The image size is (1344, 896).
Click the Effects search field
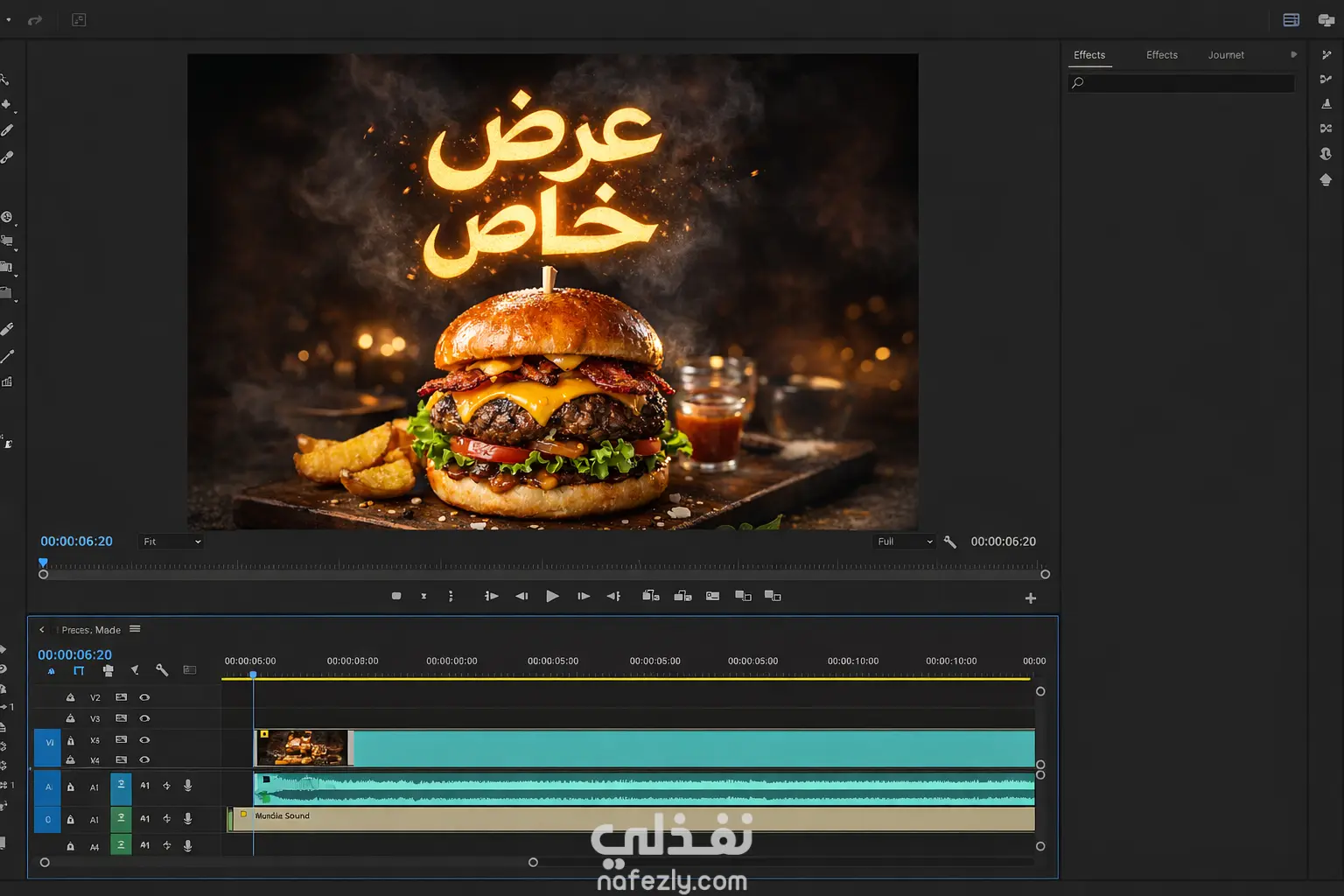click(x=1181, y=83)
